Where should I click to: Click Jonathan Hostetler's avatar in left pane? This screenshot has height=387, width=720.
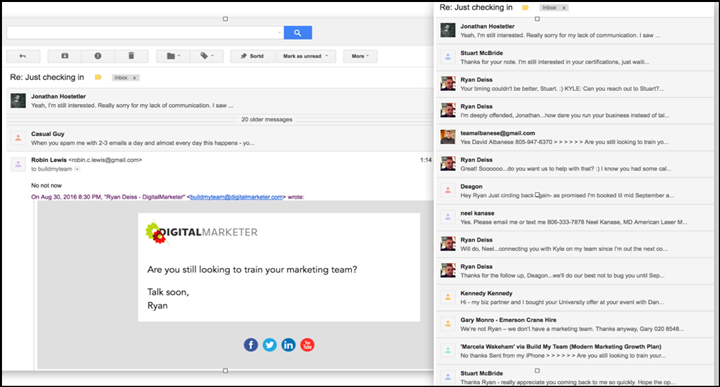[x=18, y=101]
